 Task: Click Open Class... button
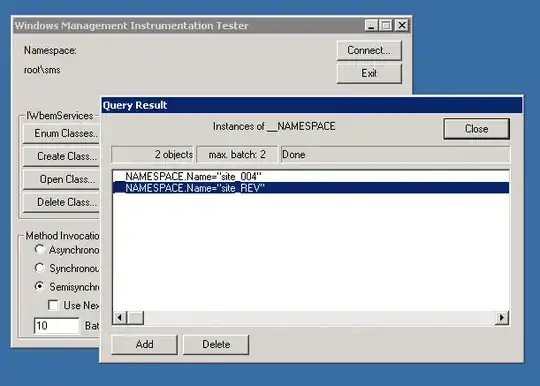[61, 179]
